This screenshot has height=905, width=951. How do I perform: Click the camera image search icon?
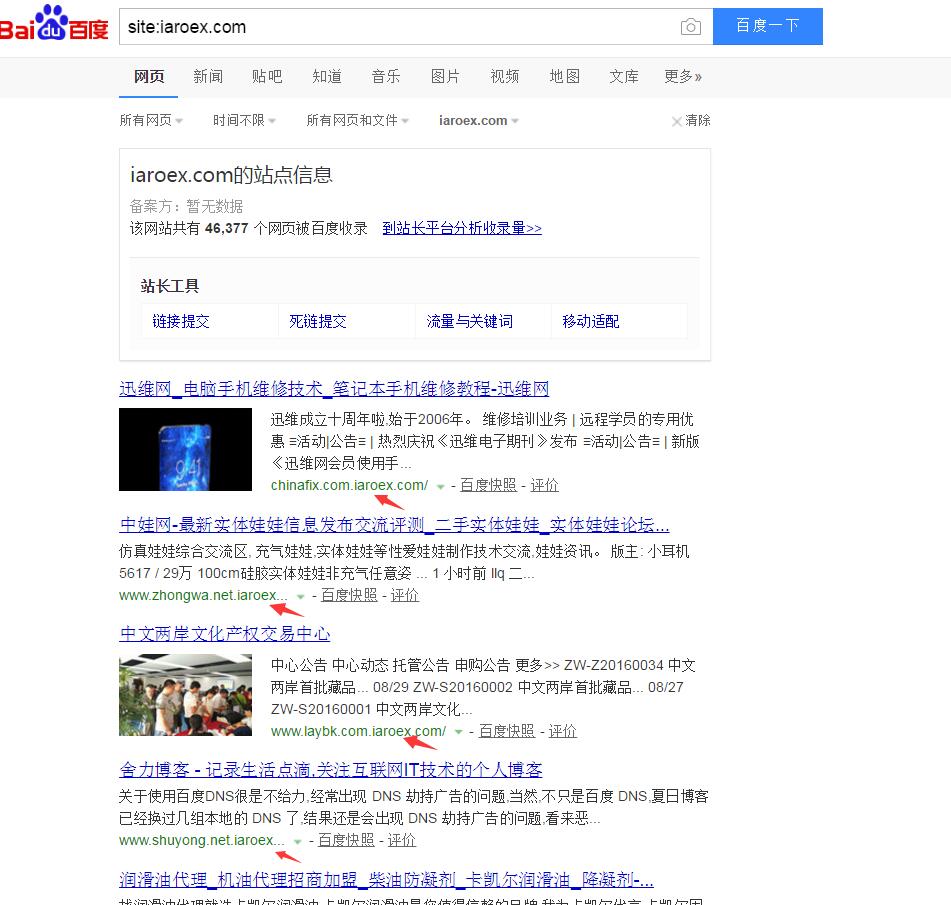point(690,27)
